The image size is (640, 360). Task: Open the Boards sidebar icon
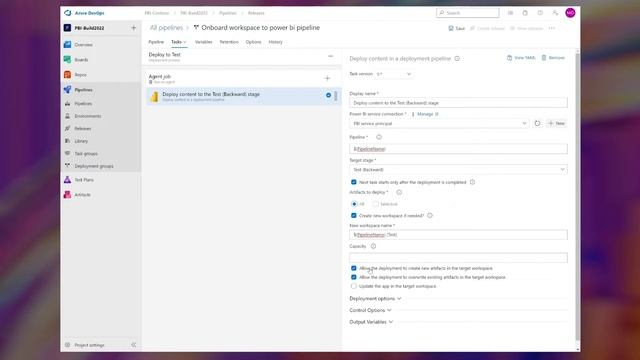[67, 60]
